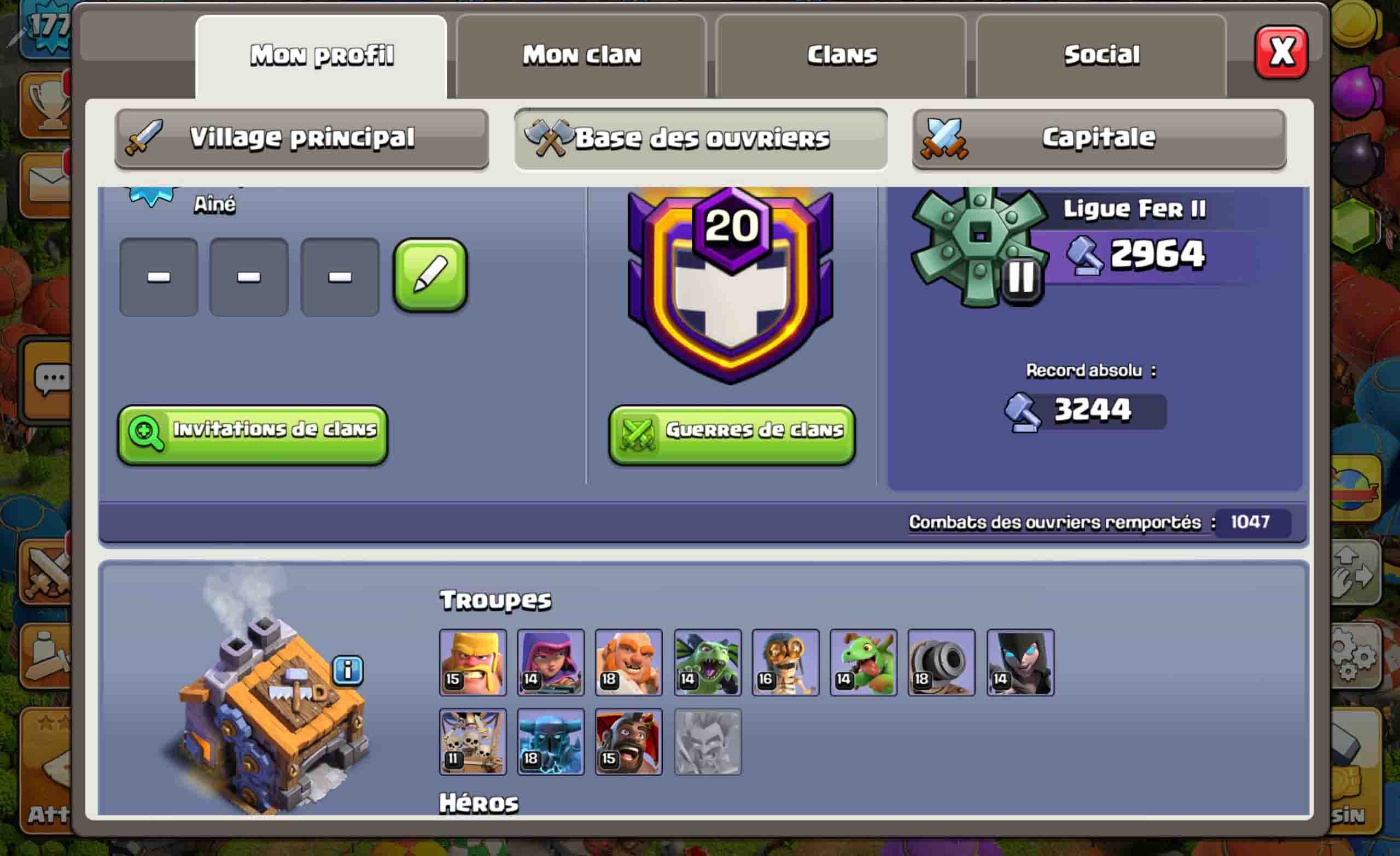Tap the Cannon Cart troop icon
This screenshot has width=1400, height=856.
942,662
